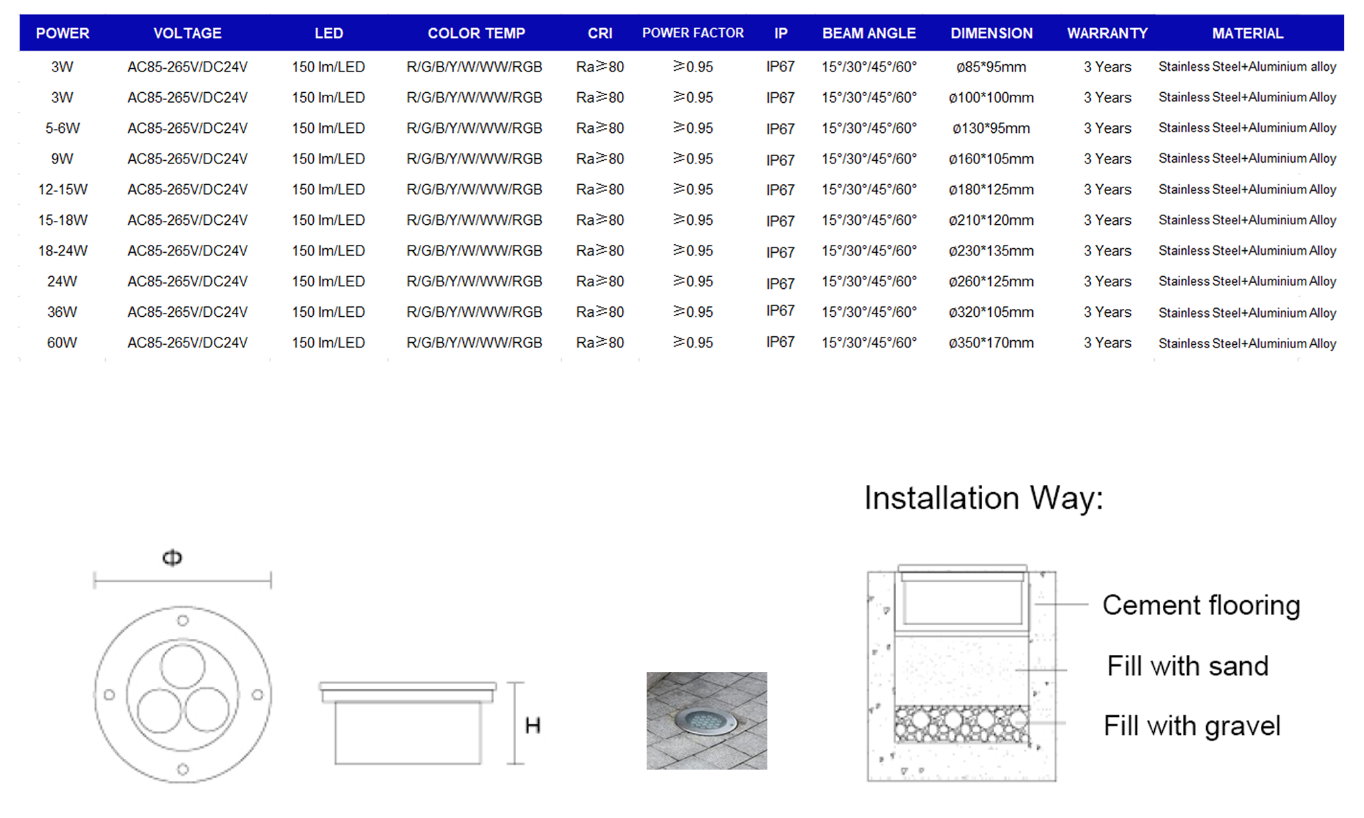Click the POWER FACTOR column header
This screenshot has width=1364, height=818.
[693, 33]
